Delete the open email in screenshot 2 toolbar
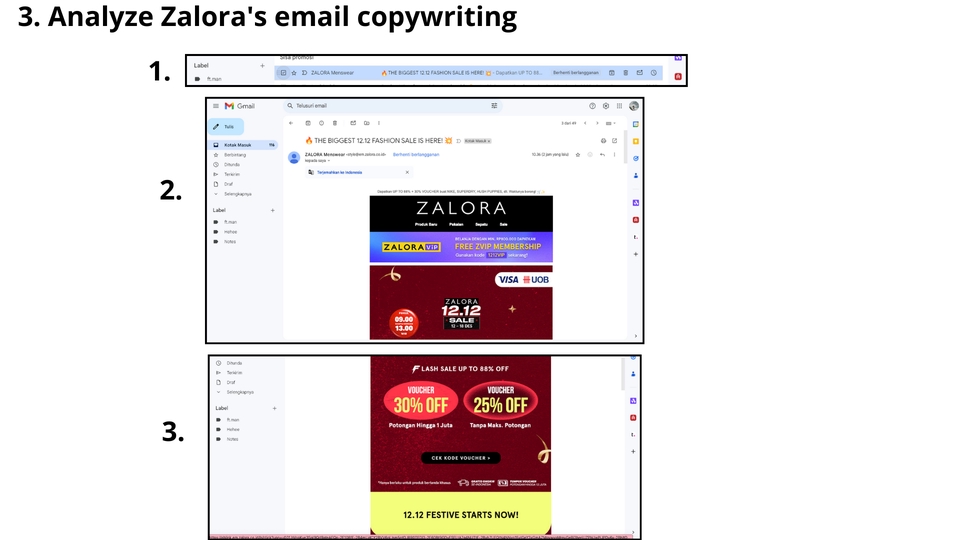960x540 pixels. [x=335, y=123]
